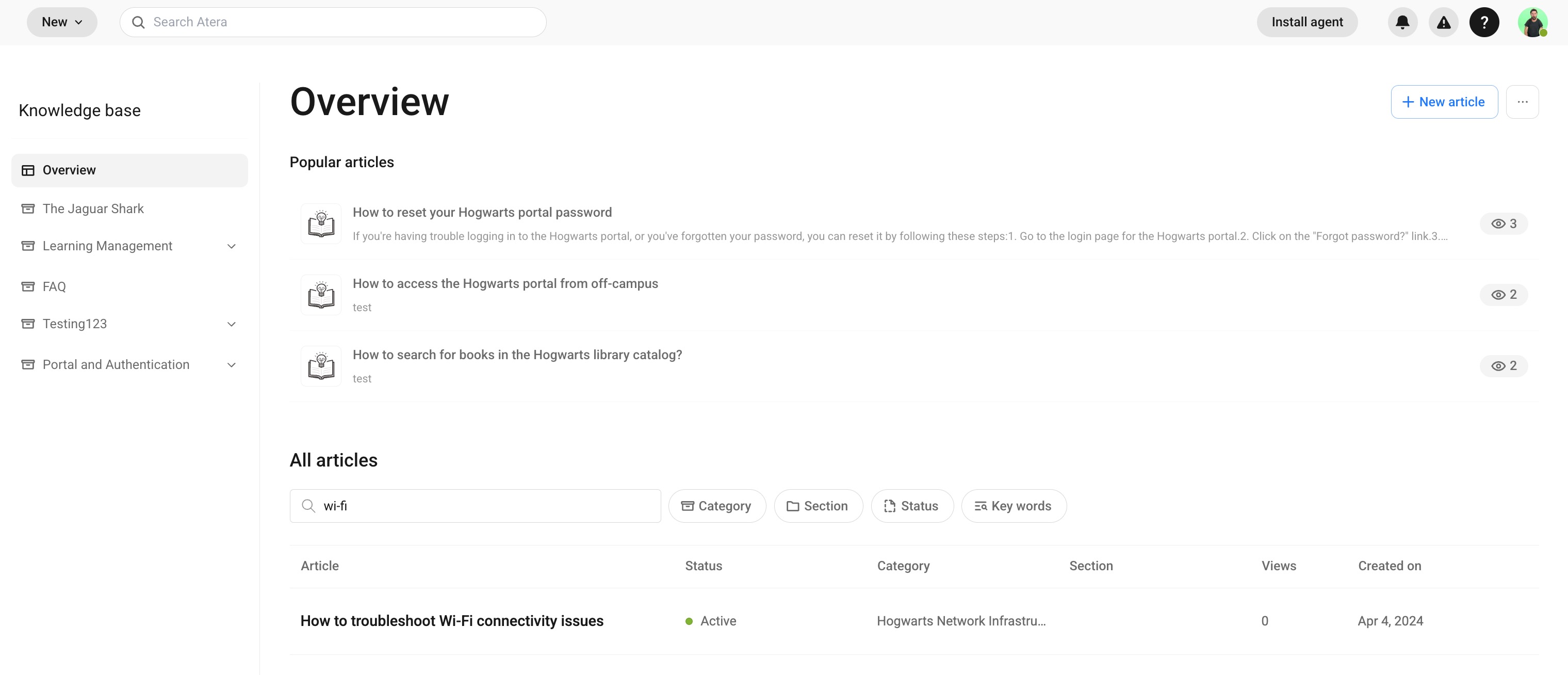1568x675 pixels.
Task: Click the Views column header
Action: [1279, 566]
